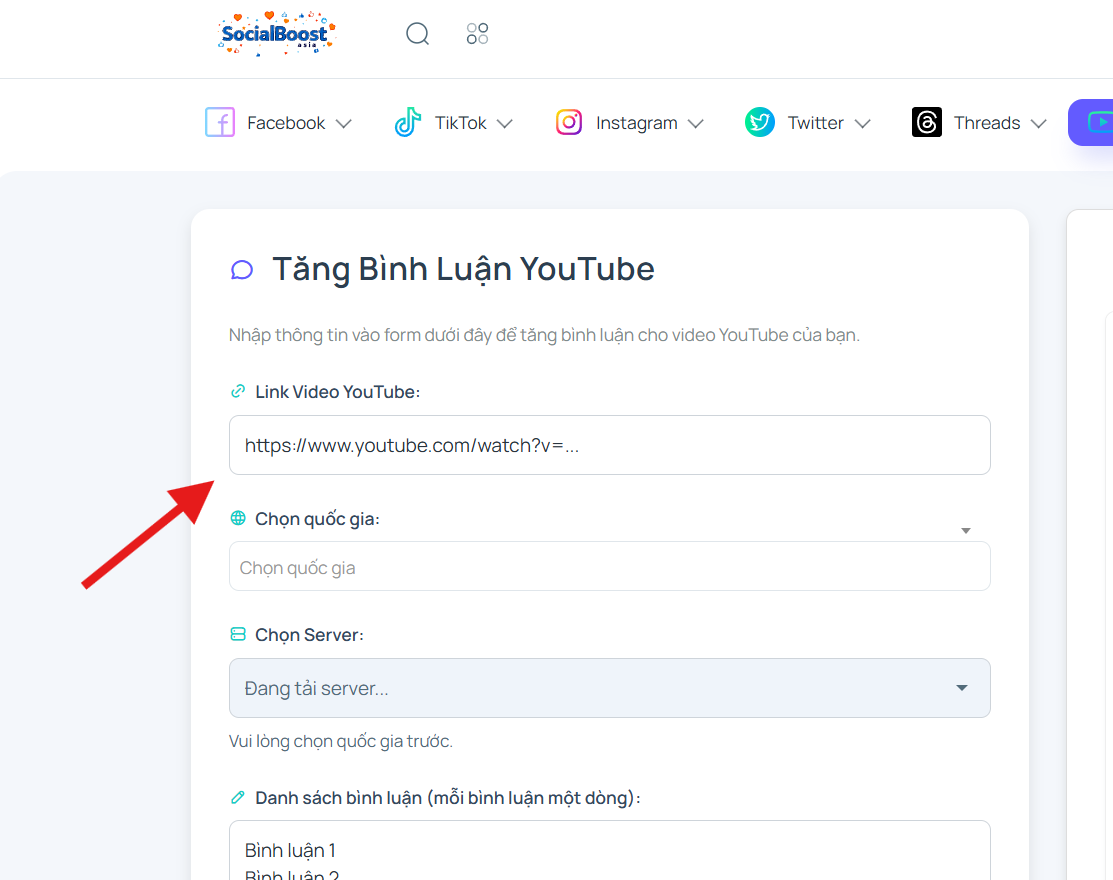Open the Facebook menu item
The image size is (1113, 880).
[278, 123]
